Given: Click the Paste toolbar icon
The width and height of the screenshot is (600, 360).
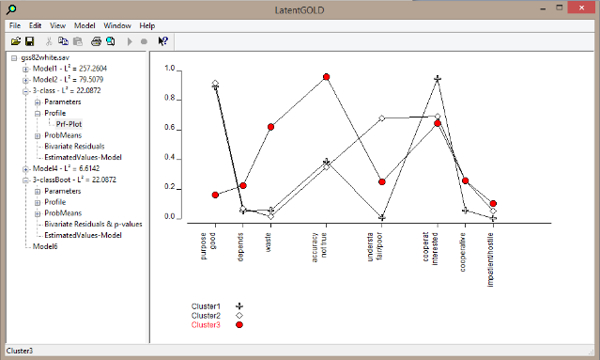Looking at the screenshot, I should click(78, 41).
